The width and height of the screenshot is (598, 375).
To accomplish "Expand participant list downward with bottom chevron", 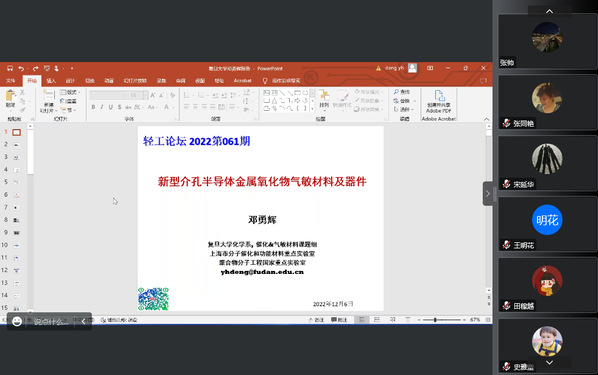I will pyautogui.click(x=549, y=362).
